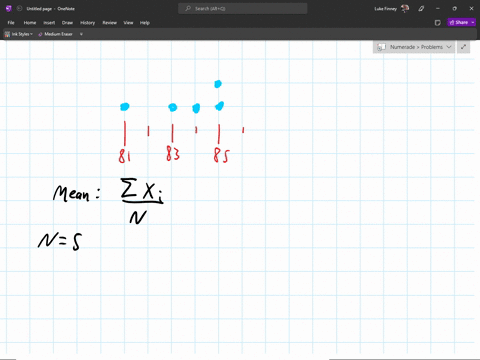The height and width of the screenshot is (360, 480).
Task: Open the sticky notes feed icon
Action: point(438,23)
